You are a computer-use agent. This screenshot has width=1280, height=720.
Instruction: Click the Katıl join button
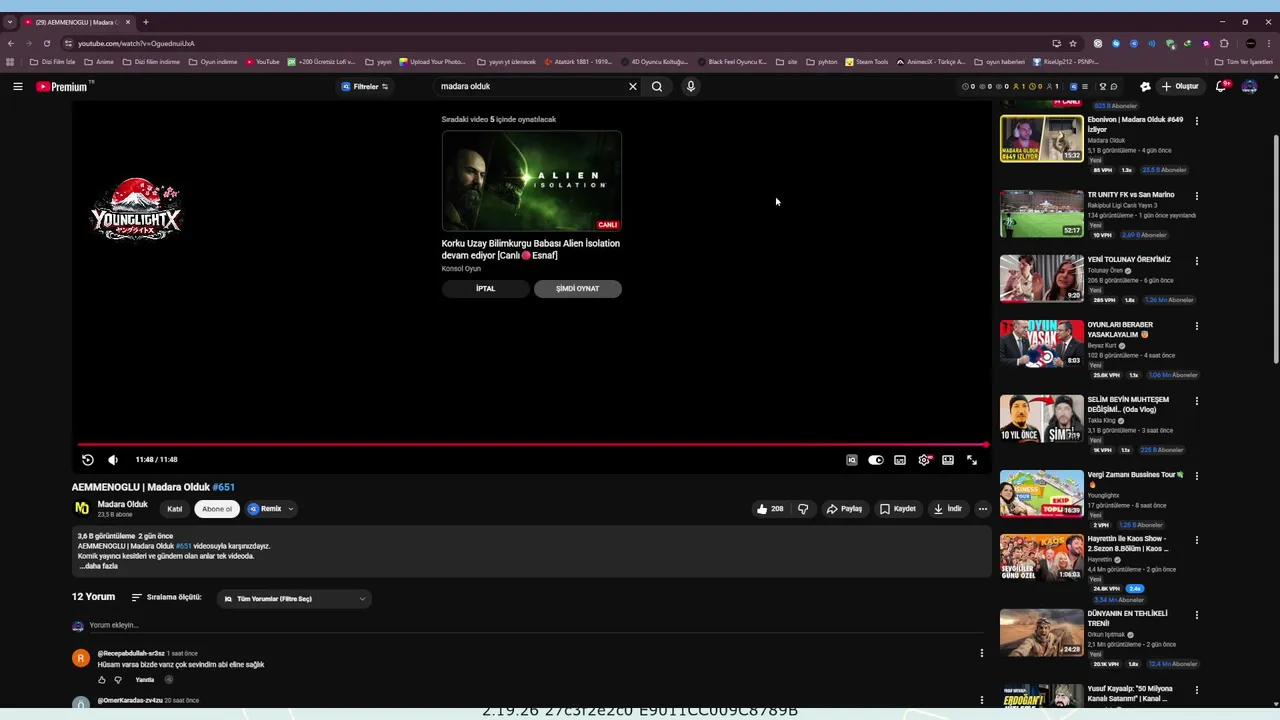pos(175,509)
